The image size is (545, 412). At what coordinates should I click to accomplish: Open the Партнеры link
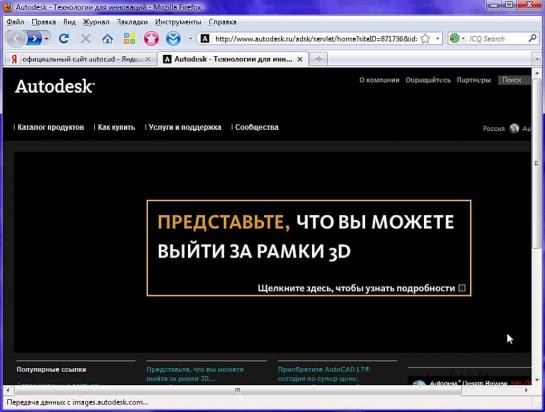pos(474,80)
